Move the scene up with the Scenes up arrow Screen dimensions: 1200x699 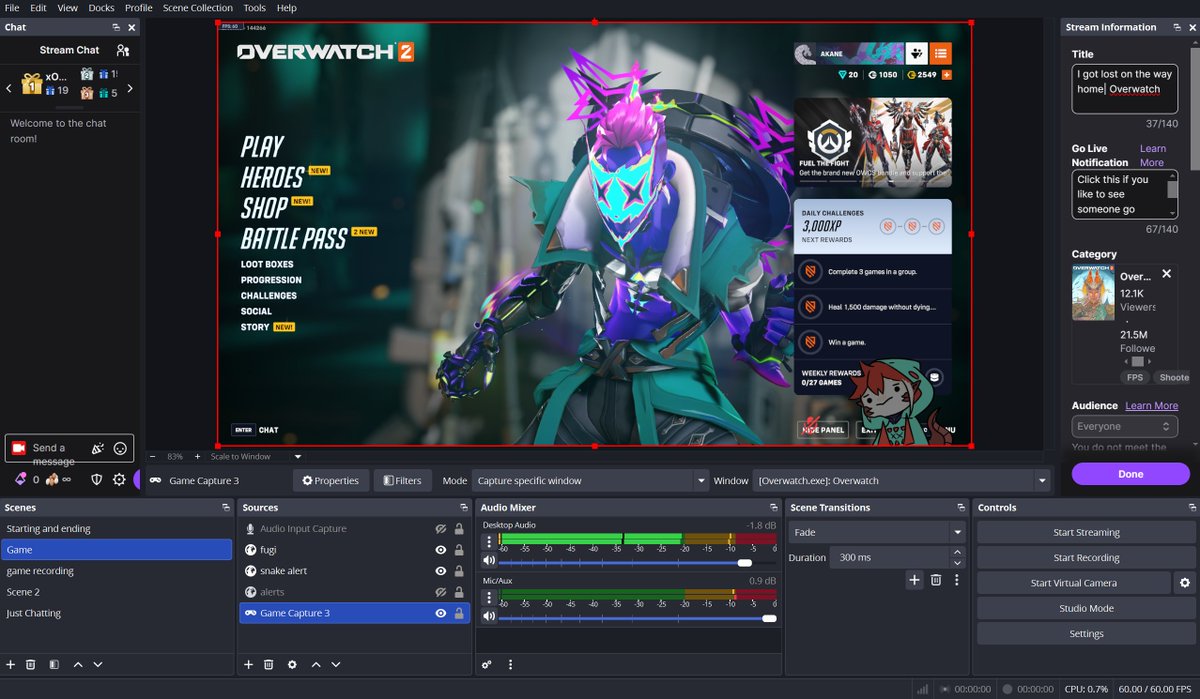point(78,664)
